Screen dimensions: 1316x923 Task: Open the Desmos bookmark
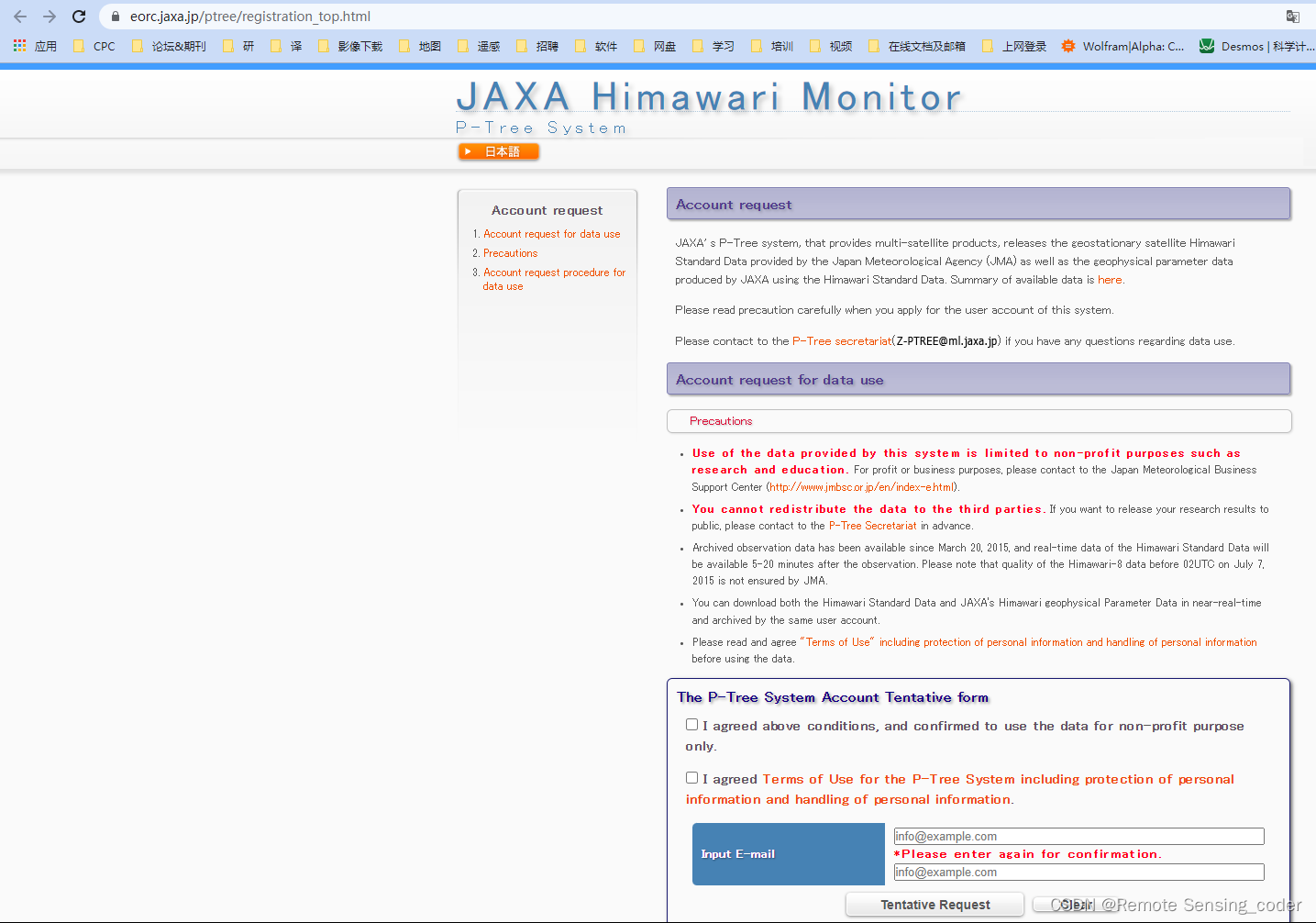(x=1257, y=46)
